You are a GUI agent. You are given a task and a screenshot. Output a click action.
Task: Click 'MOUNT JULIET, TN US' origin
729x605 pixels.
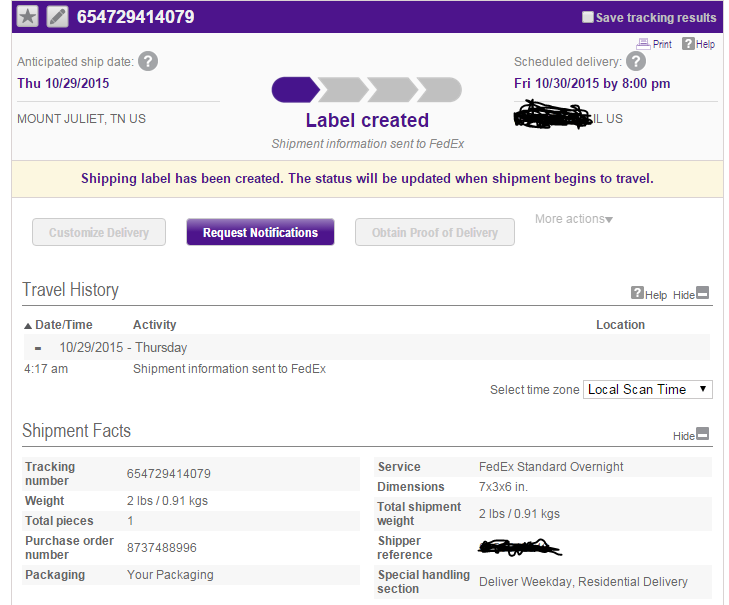(x=81, y=119)
